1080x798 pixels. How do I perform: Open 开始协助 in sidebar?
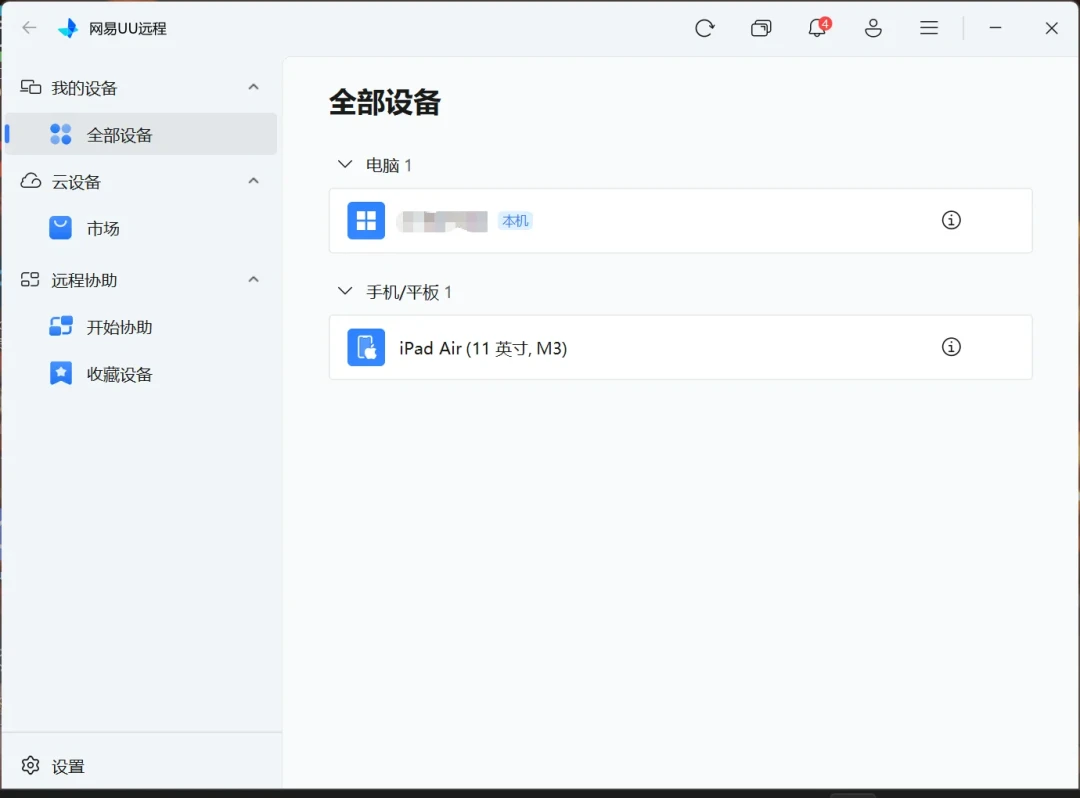pyautogui.click(x=141, y=327)
